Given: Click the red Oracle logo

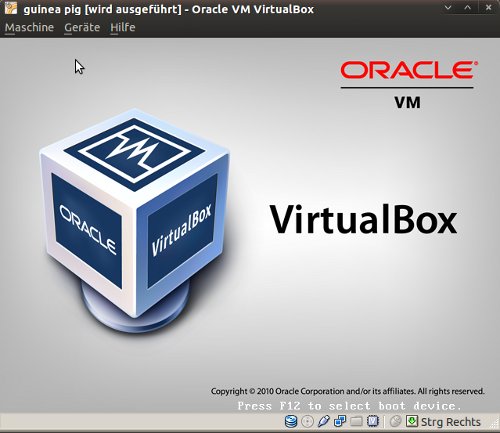Looking at the screenshot, I should 409,70.
